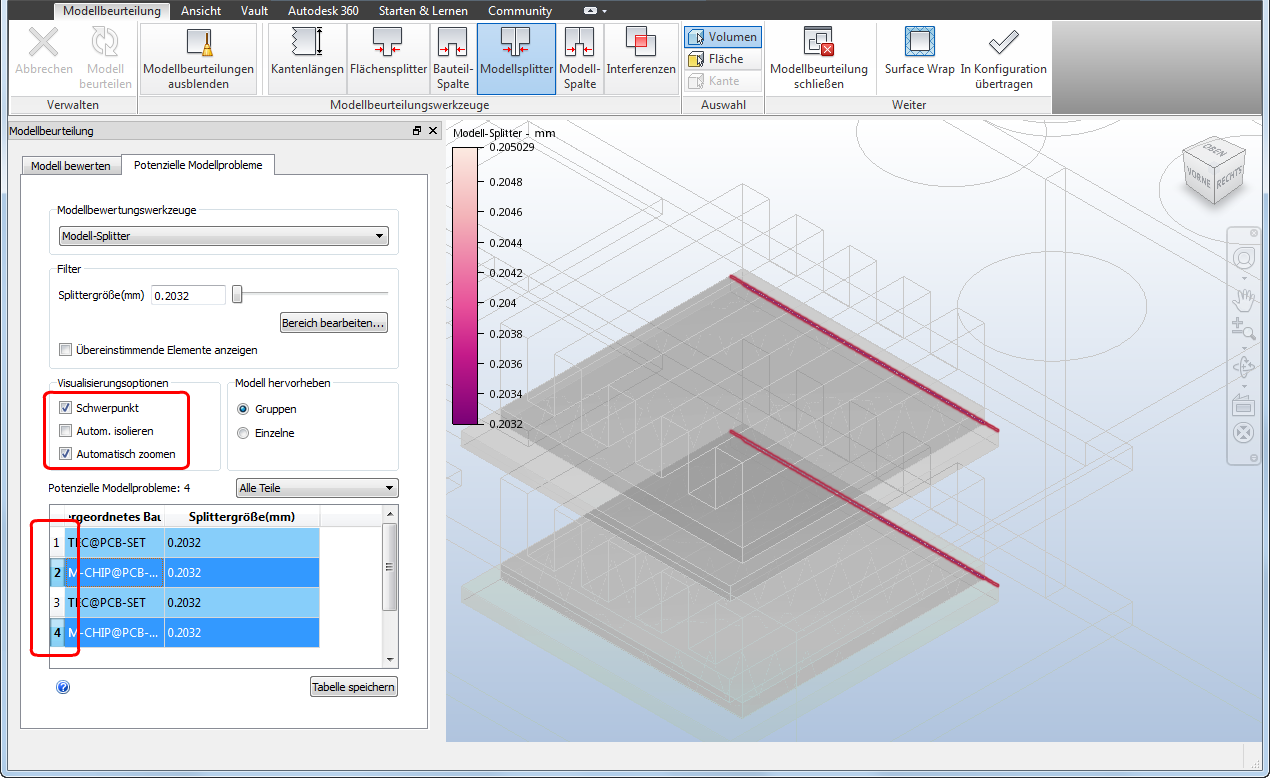Image resolution: width=1270 pixels, height=778 pixels.
Task: Activate the Zoom navigation tool
Action: 1244,329
